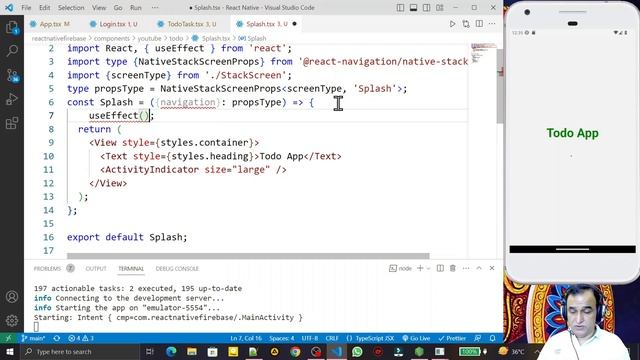Click the editor horizontal scrollbar
This screenshot has height=360, width=640.
(248, 256)
